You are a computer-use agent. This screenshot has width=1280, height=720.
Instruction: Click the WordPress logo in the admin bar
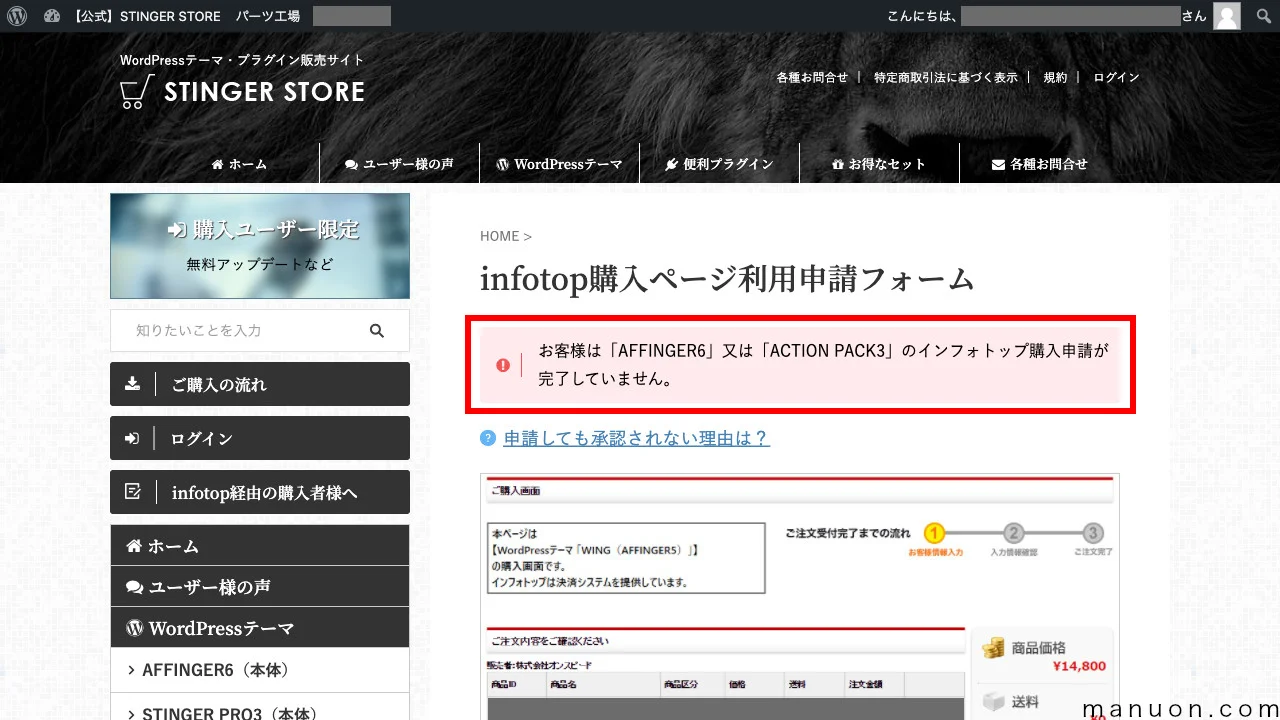coord(17,15)
